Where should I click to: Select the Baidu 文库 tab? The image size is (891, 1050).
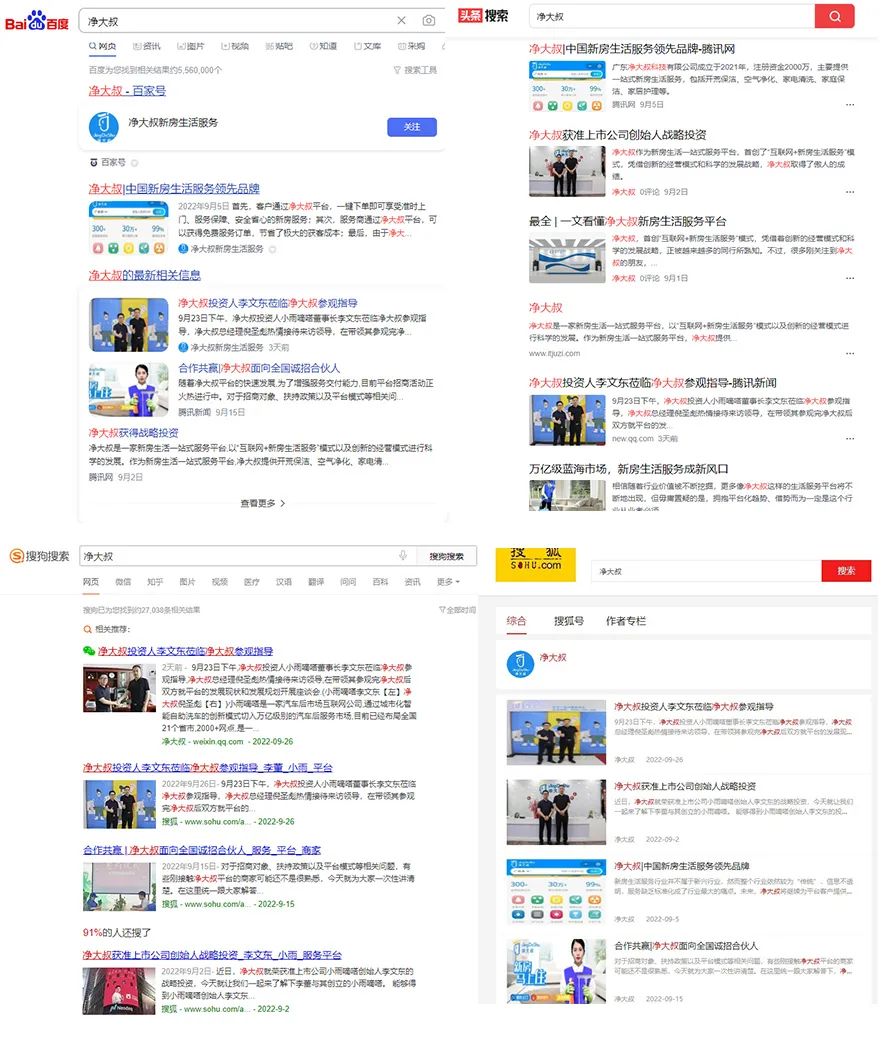[x=368, y=46]
